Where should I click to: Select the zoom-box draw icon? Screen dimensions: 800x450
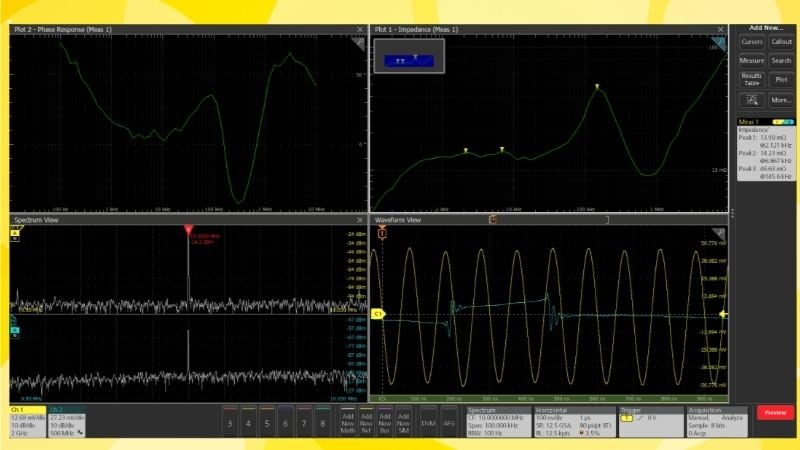click(752, 100)
